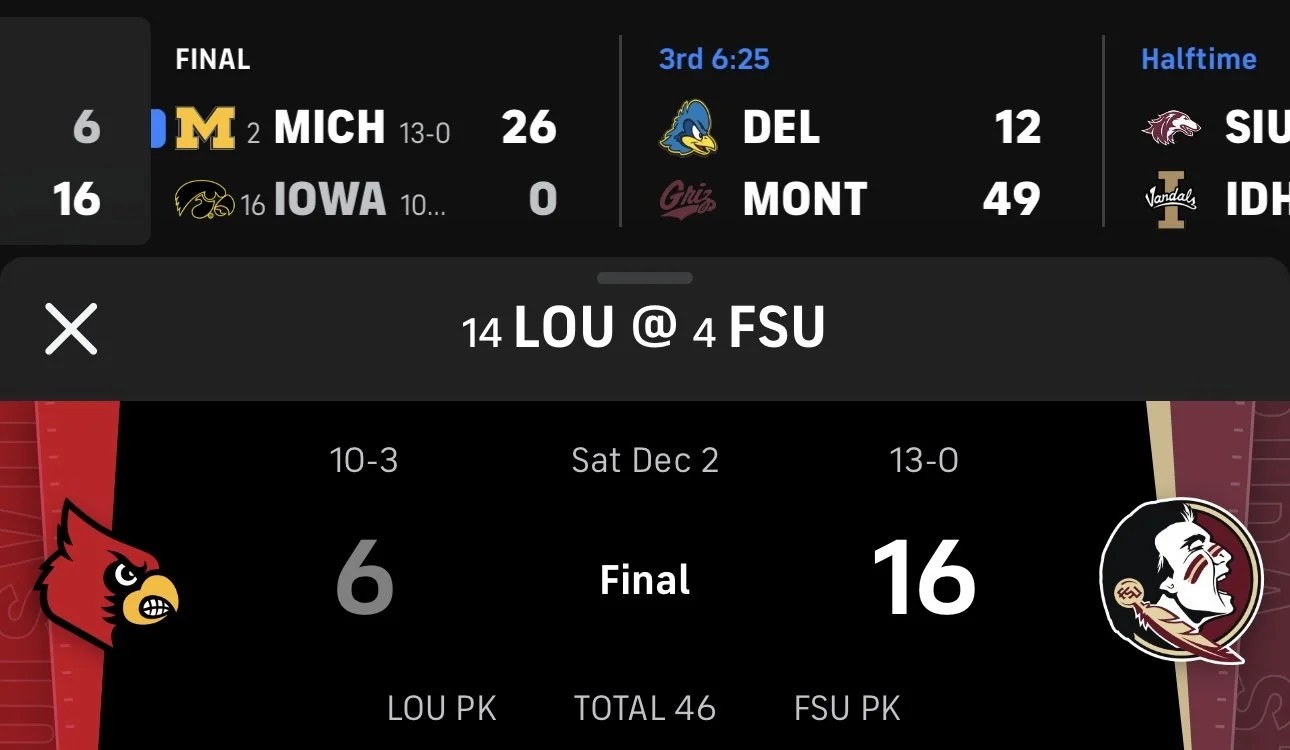Screen dimensions: 1290x750
Task: Tap the Louisville Cardinals logo
Action: pos(108,577)
